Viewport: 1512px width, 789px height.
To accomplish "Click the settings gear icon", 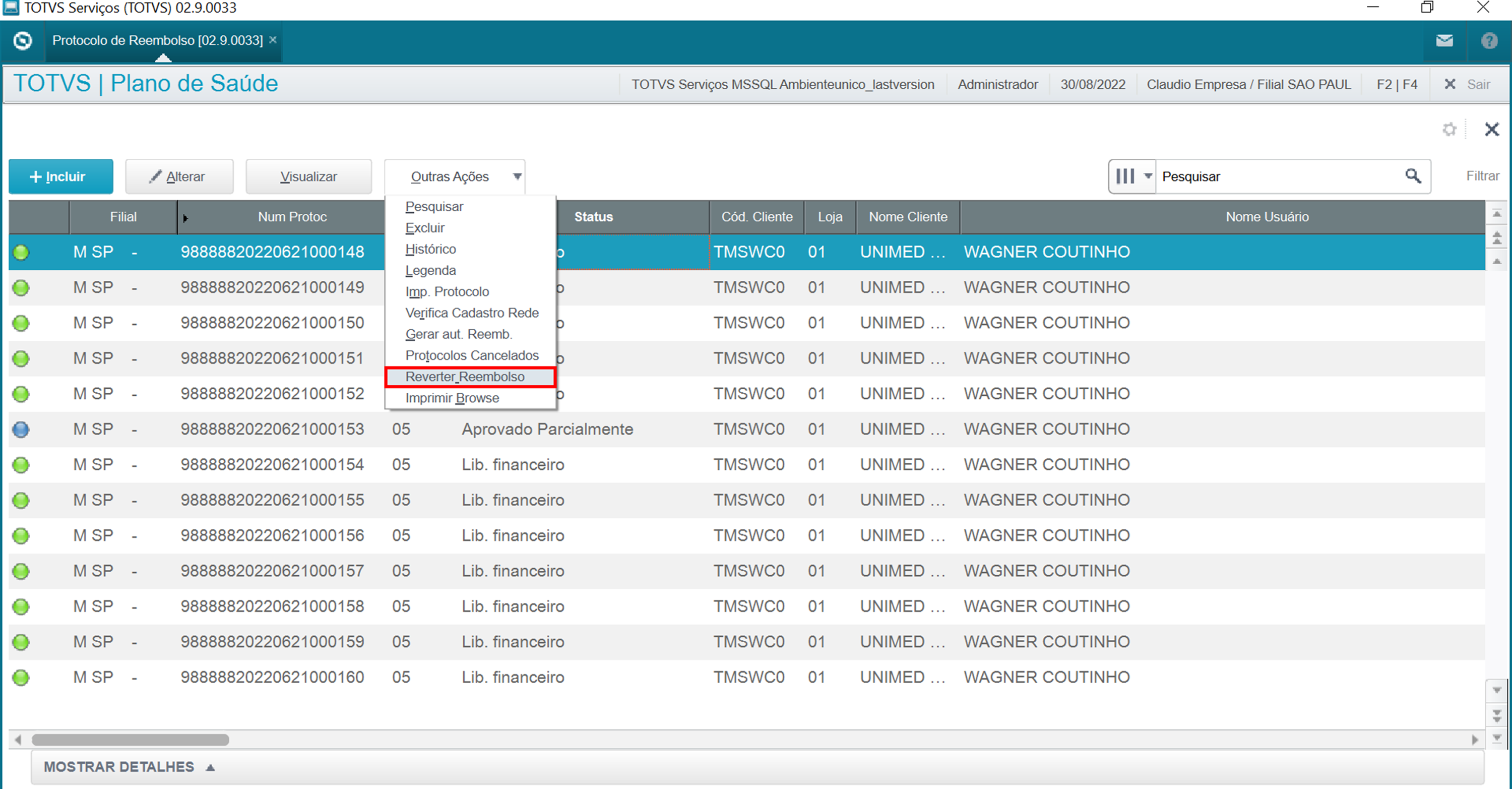I will [1449, 129].
